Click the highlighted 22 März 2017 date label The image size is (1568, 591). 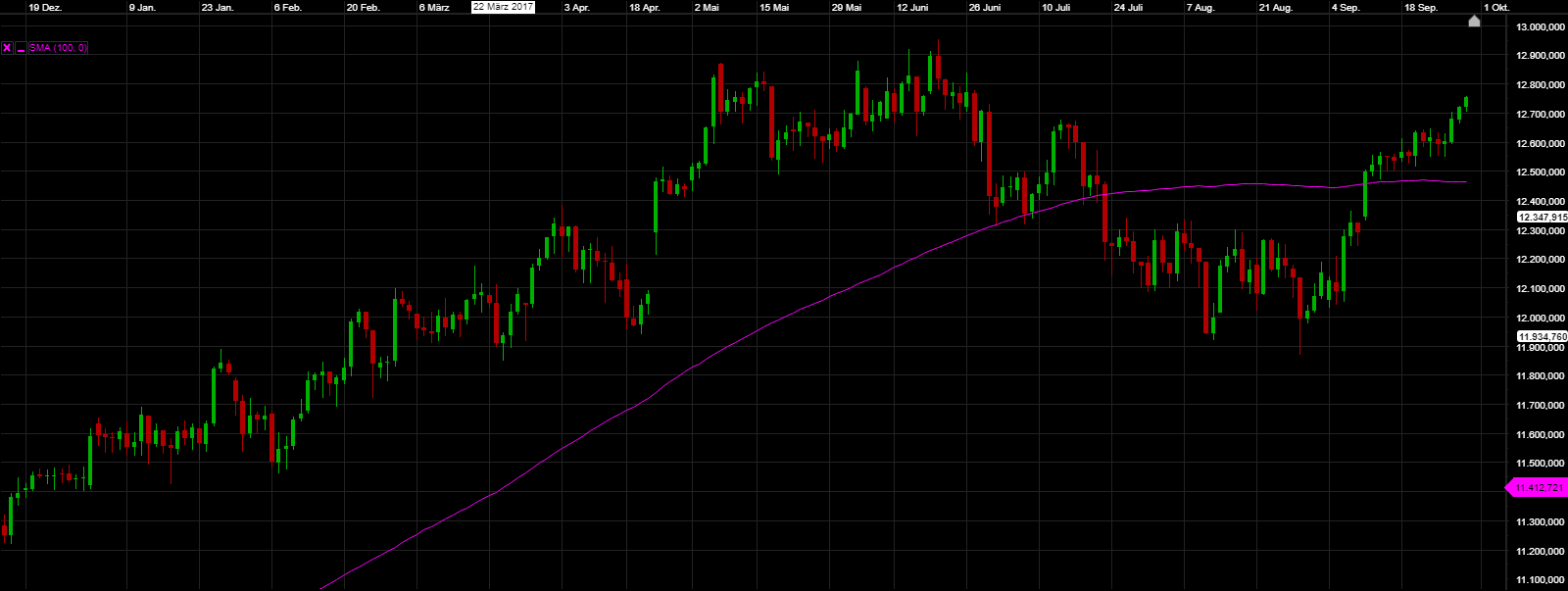(x=503, y=7)
